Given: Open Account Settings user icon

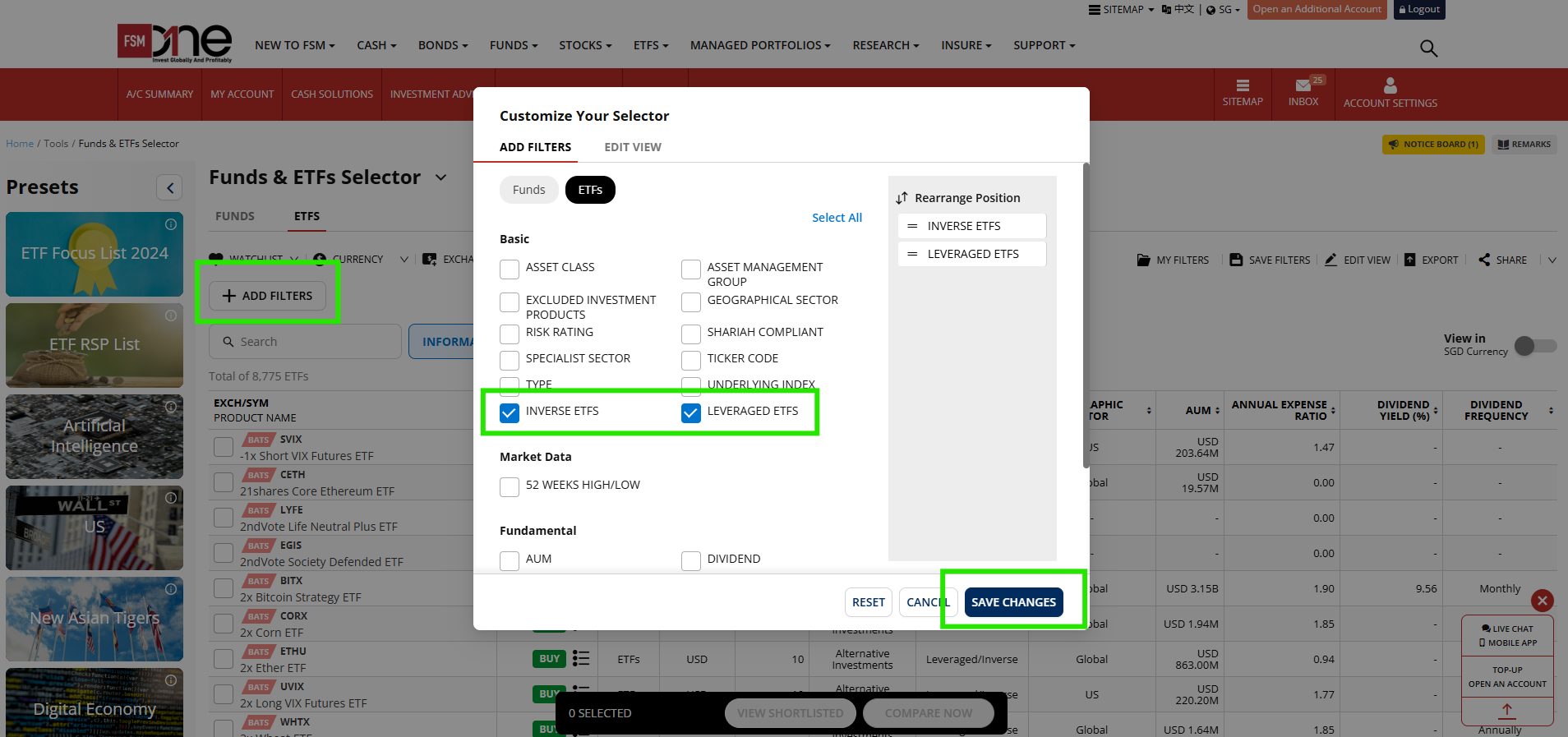Looking at the screenshot, I should tap(1390, 85).
